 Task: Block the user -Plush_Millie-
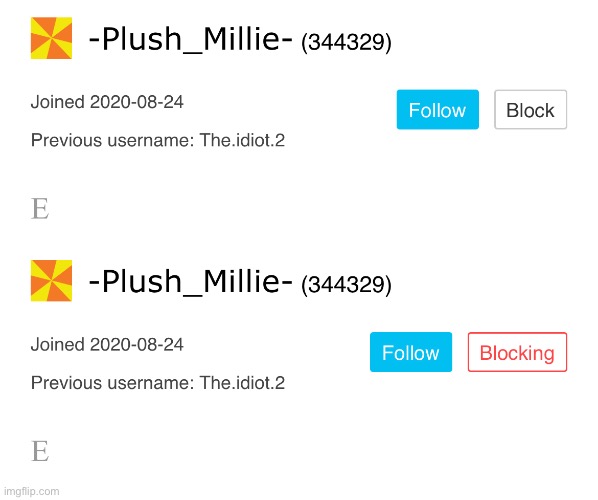530,110
